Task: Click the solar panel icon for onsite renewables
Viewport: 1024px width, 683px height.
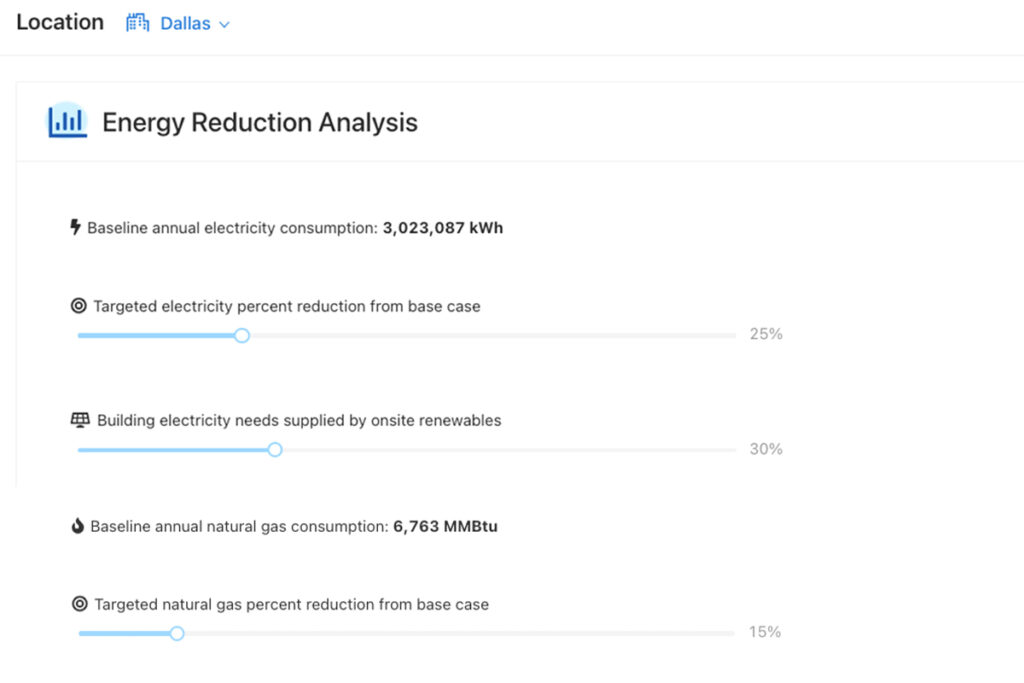Action: (x=80, y=420)
